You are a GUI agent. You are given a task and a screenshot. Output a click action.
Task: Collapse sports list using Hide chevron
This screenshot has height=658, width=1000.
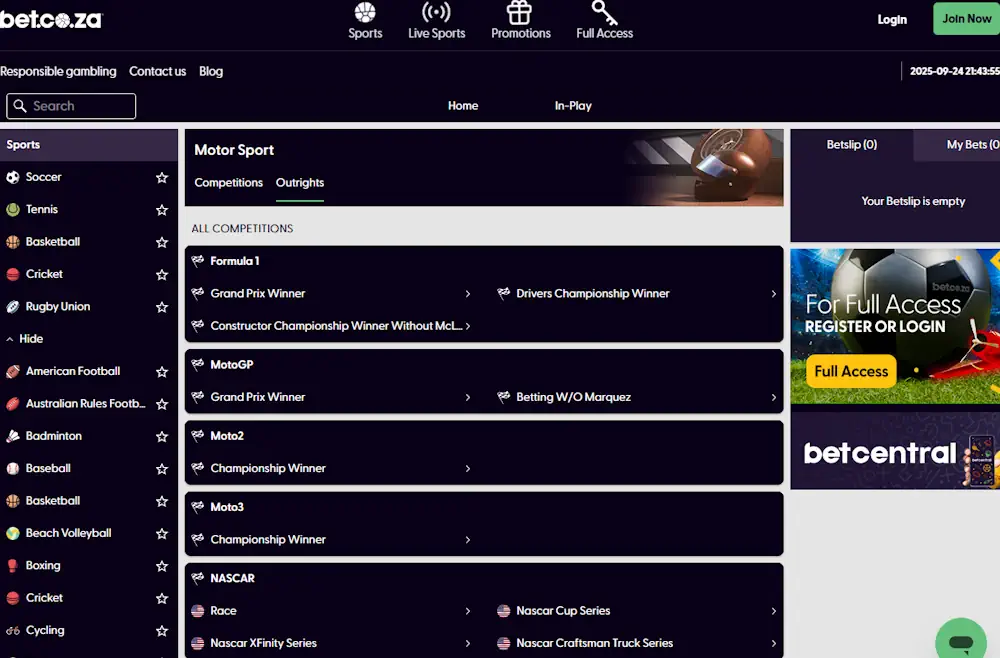point(10,339)
